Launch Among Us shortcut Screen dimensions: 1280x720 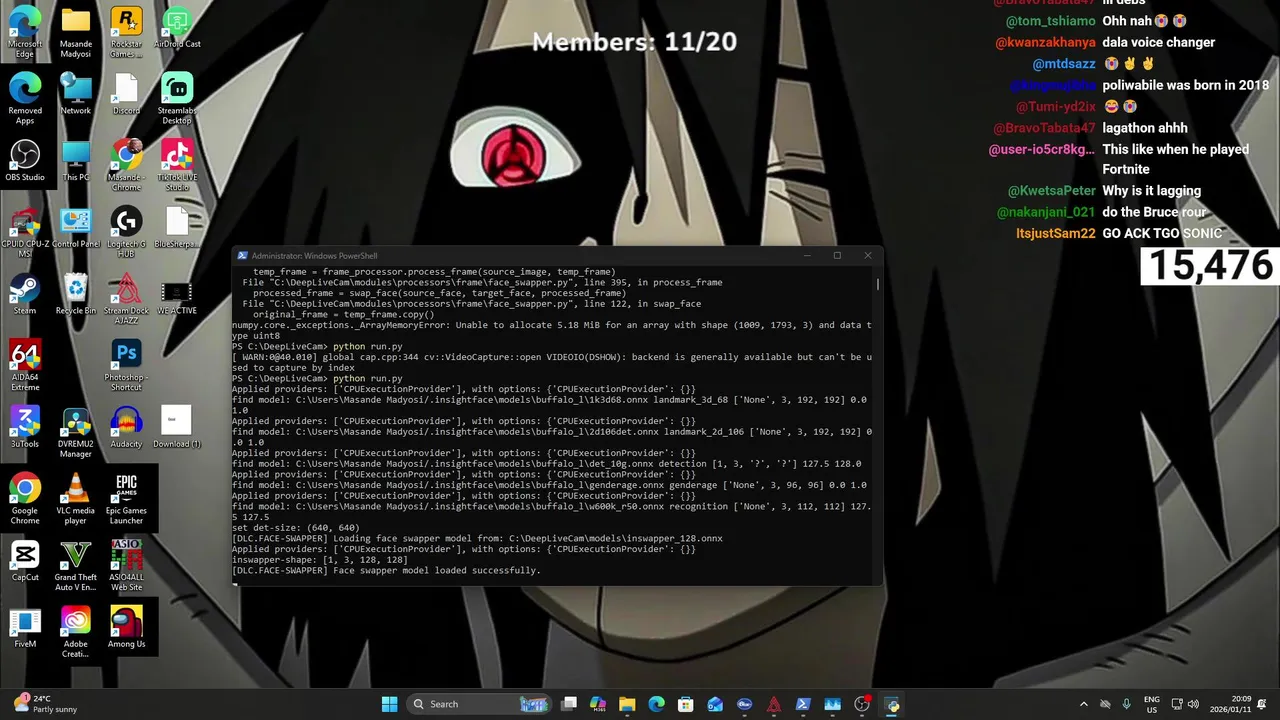[x=126, y=627]
